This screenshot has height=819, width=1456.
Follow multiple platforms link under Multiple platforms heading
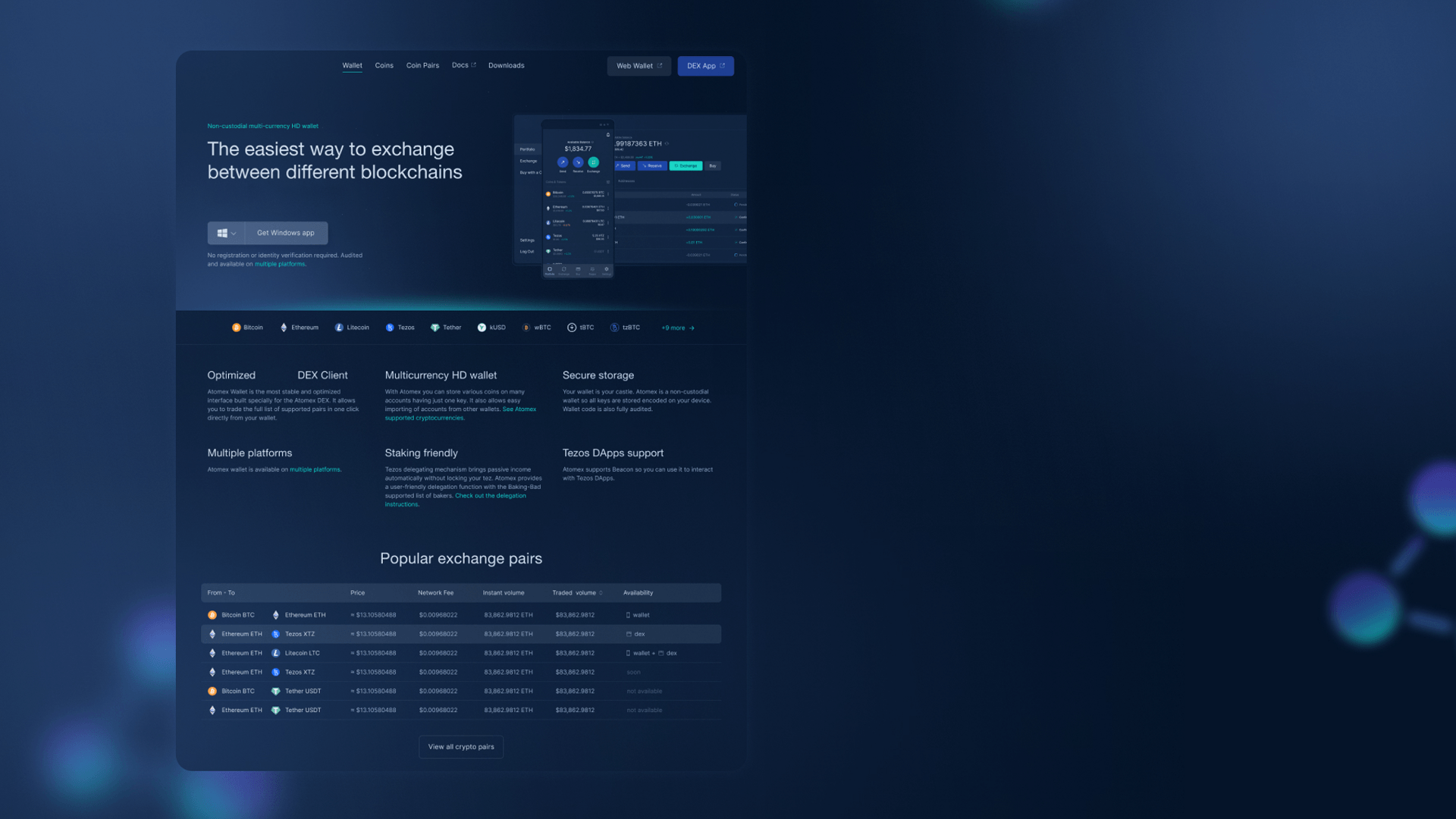pyautogui.click(x=315, y=470)
